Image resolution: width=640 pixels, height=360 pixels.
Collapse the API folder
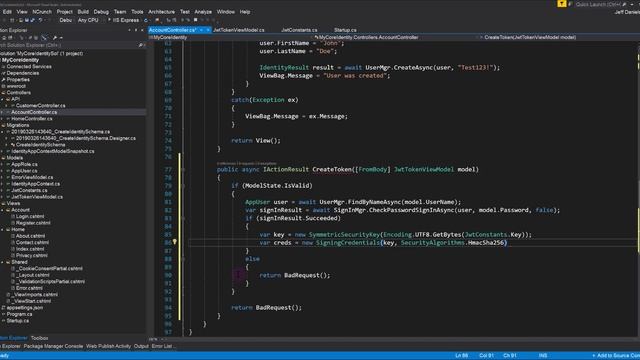(2, 99)
